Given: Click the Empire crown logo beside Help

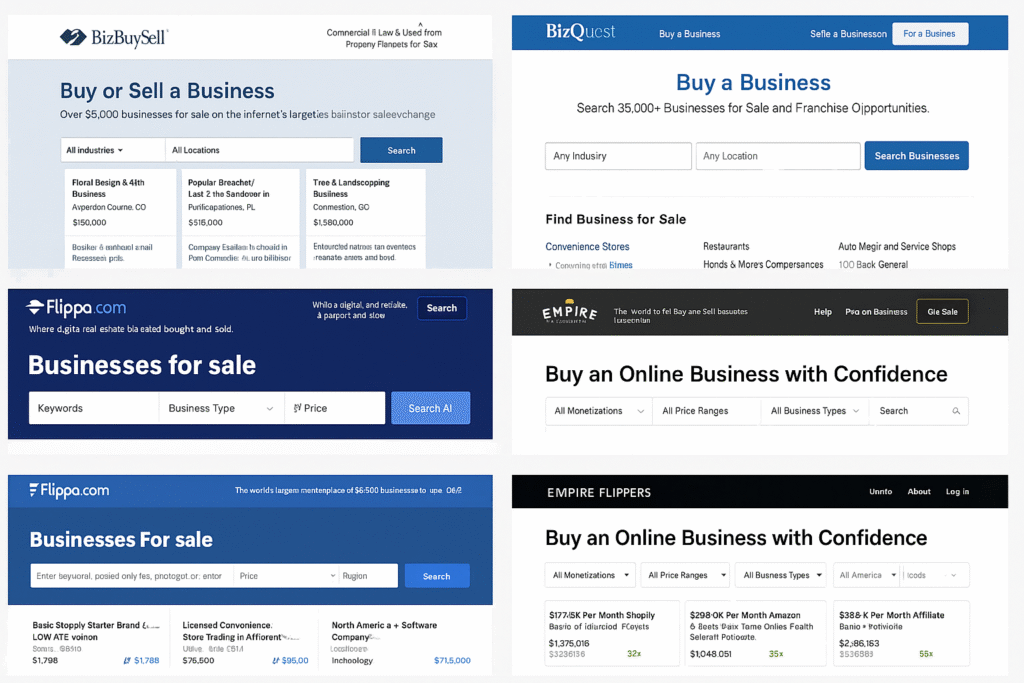Looking at the screenshot, I should pyautogui.click(x=569, y=311).
